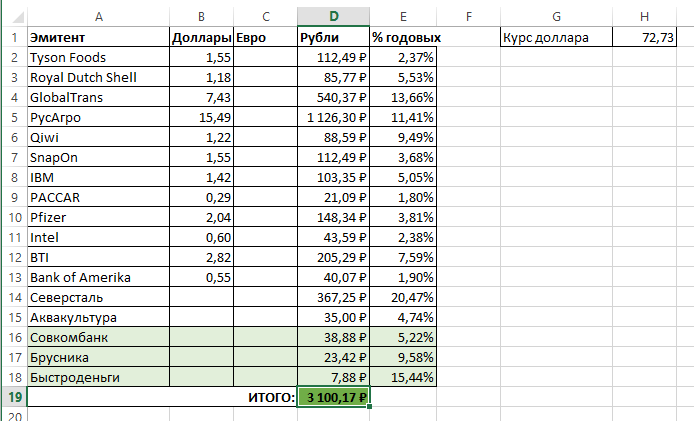Viewport: 694px width, 421px height.
Task: Select ruble value 85,77 ₽
Action: [334, 77]
